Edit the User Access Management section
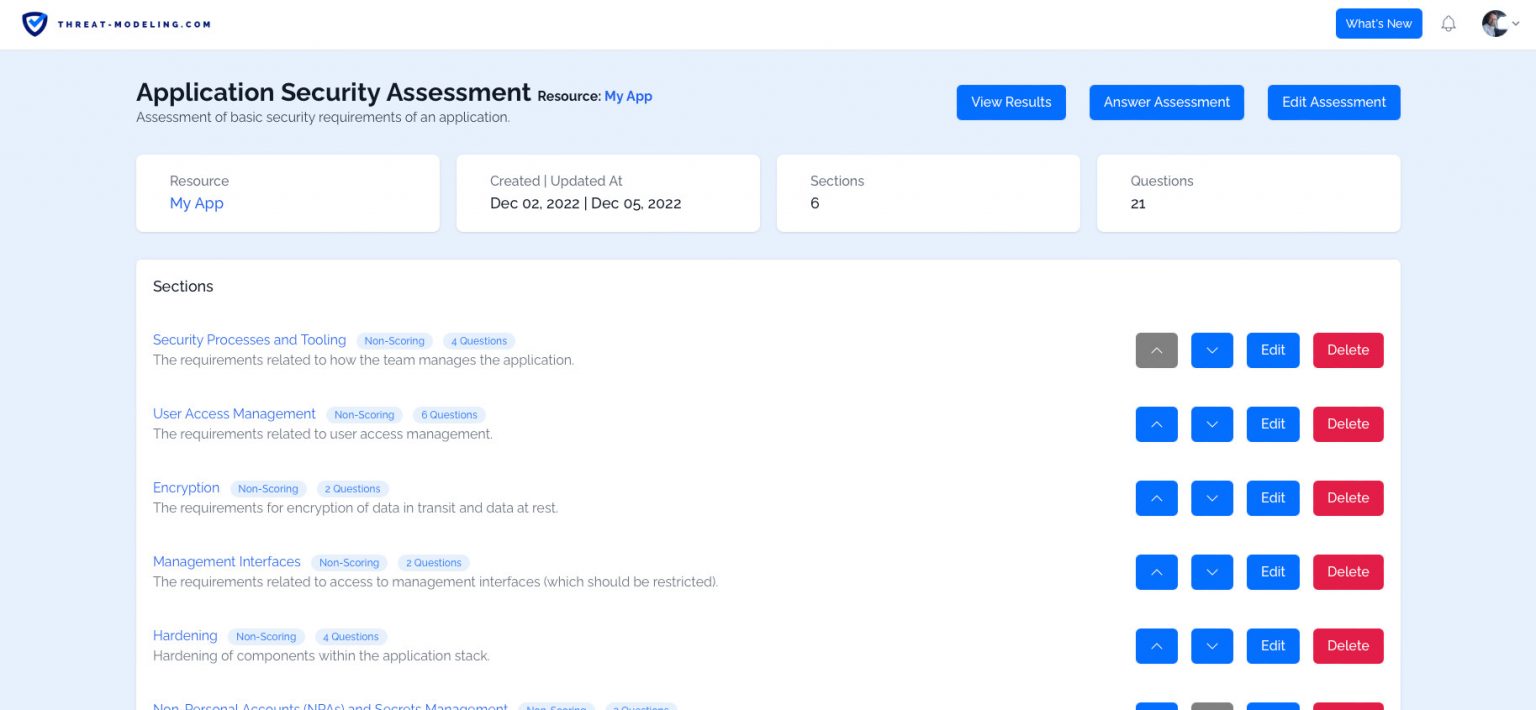This screenshot has width=1536, height=710. pos(1272,424)
